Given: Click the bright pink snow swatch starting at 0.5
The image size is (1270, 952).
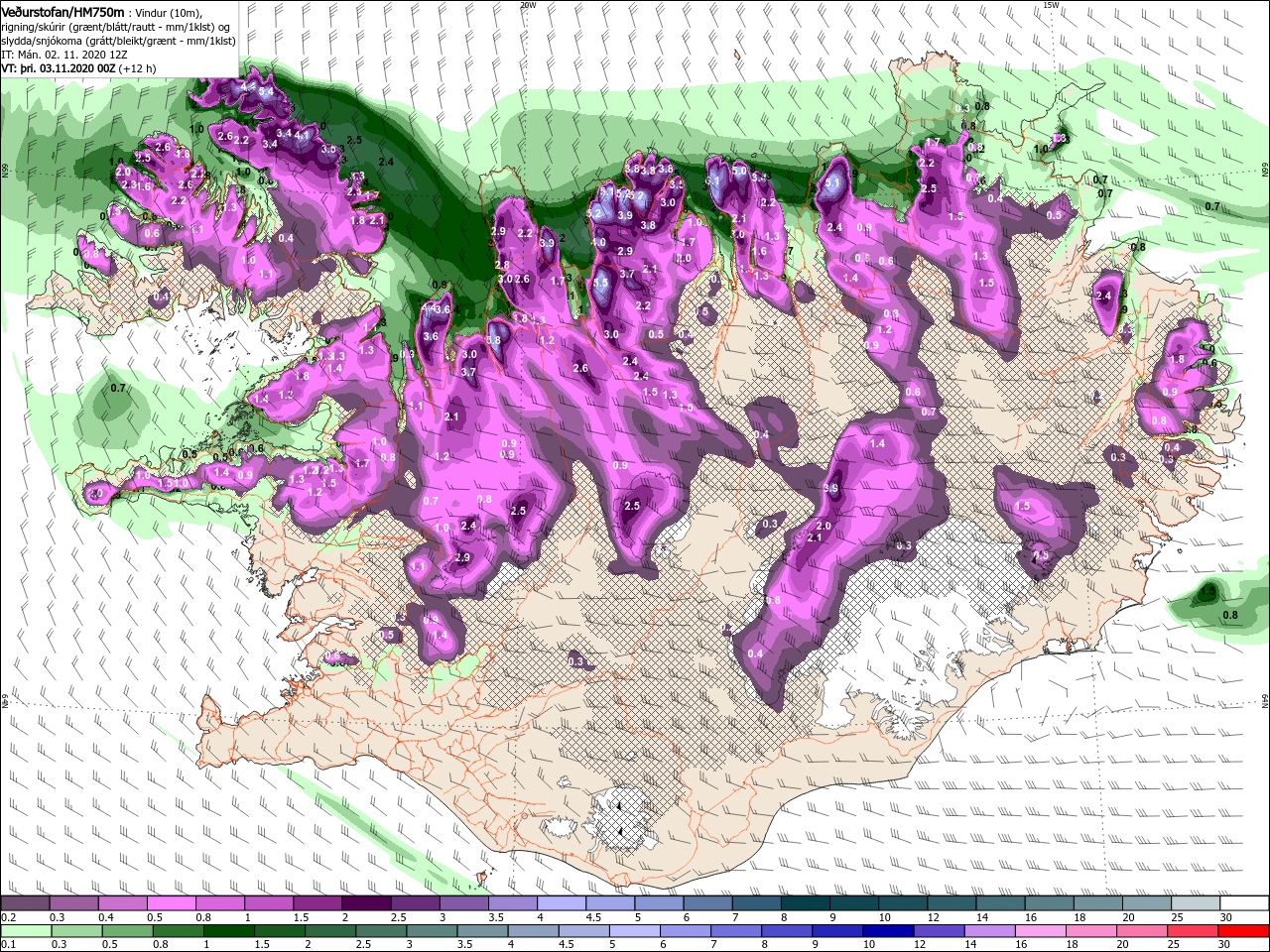Looking at the screenshot, I should 171,903.
